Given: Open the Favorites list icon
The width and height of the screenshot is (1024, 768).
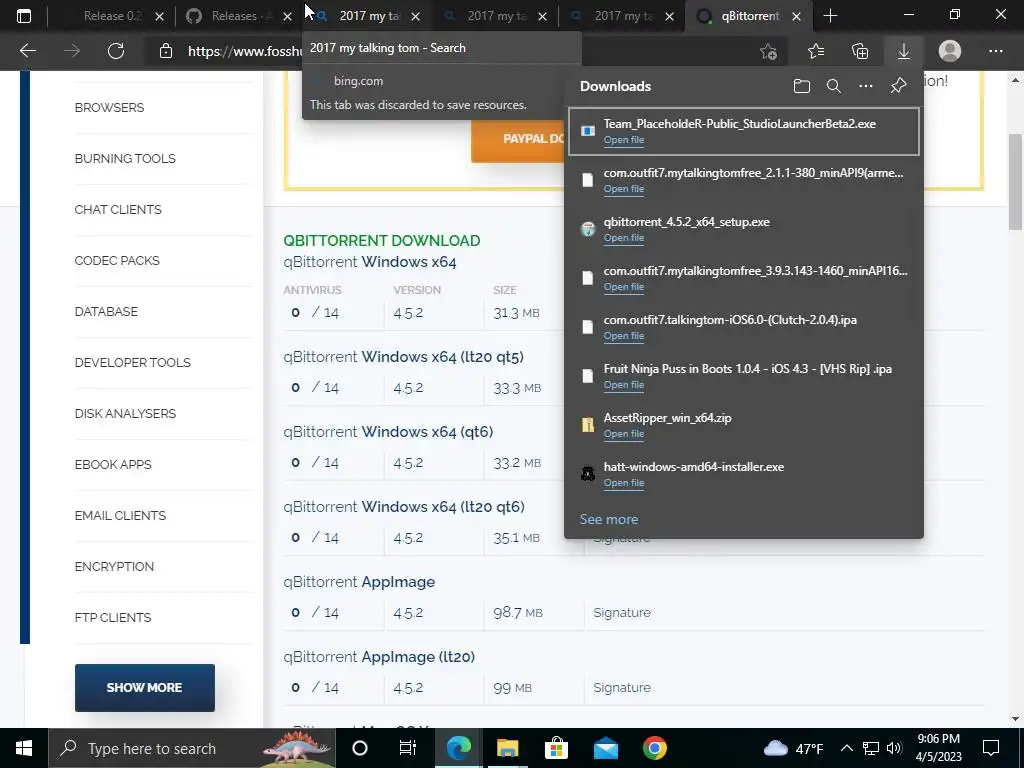Looking at the screenshot, I should 816,51.
